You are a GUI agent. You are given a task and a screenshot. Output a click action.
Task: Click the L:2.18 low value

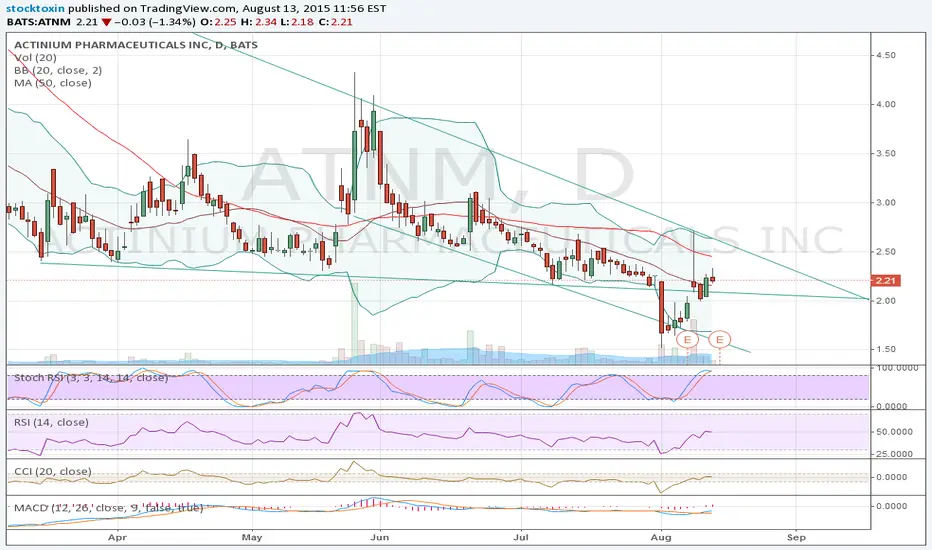[x=297, y=22]
